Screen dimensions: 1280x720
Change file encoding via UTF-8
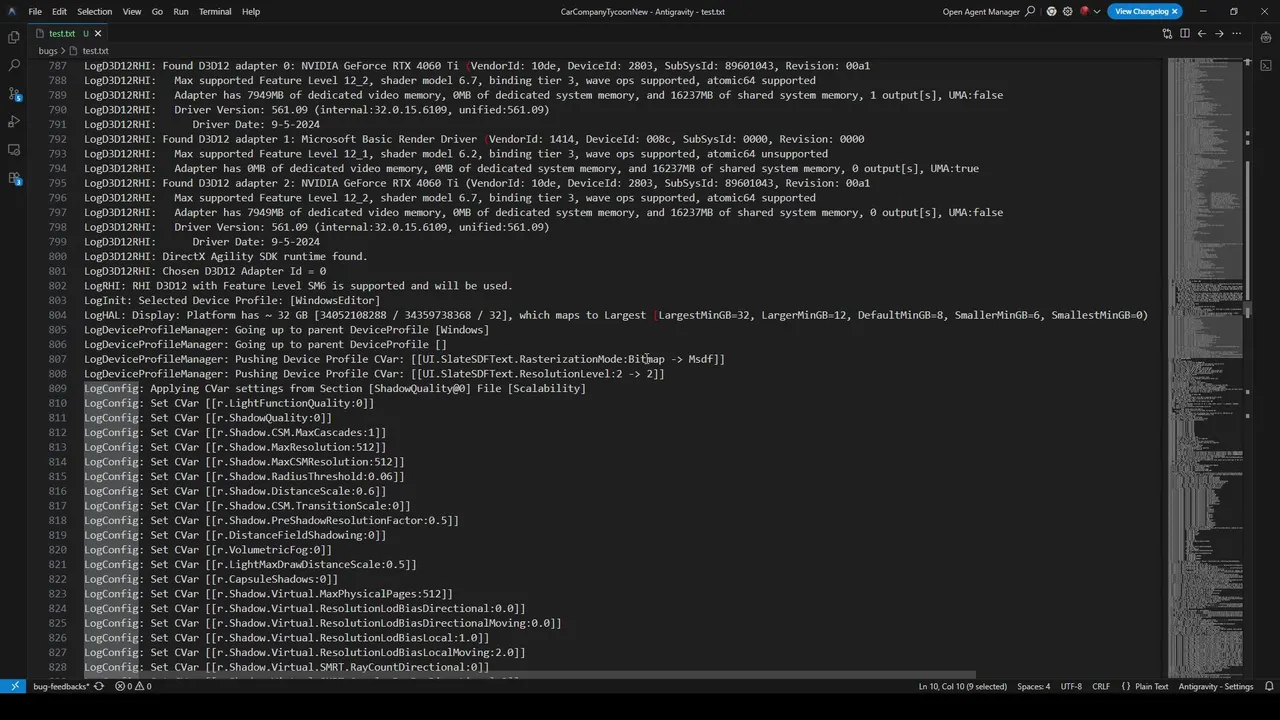point(1071,686)
